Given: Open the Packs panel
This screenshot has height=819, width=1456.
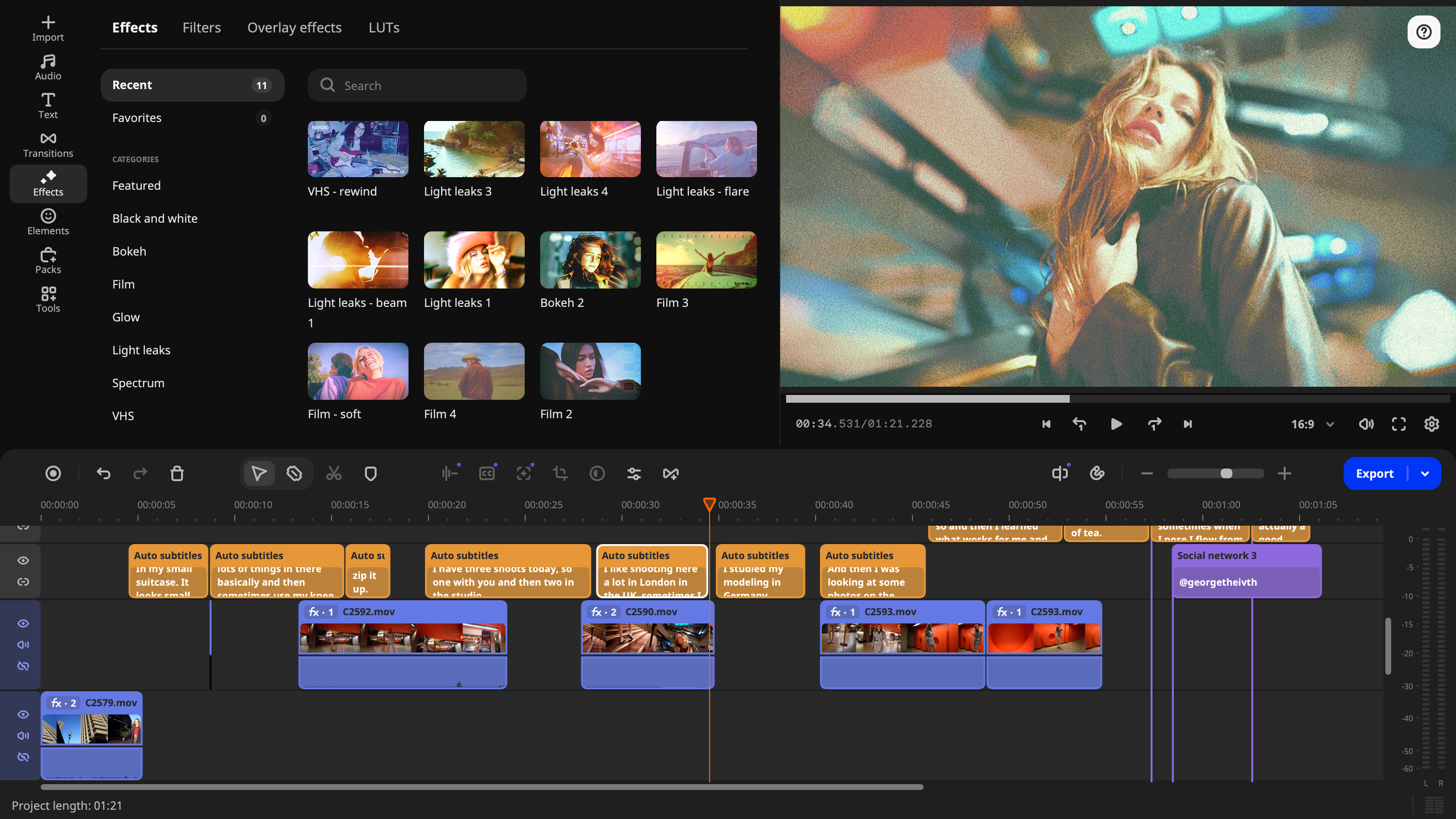Looking at the screenshot, I should [48, 261].
